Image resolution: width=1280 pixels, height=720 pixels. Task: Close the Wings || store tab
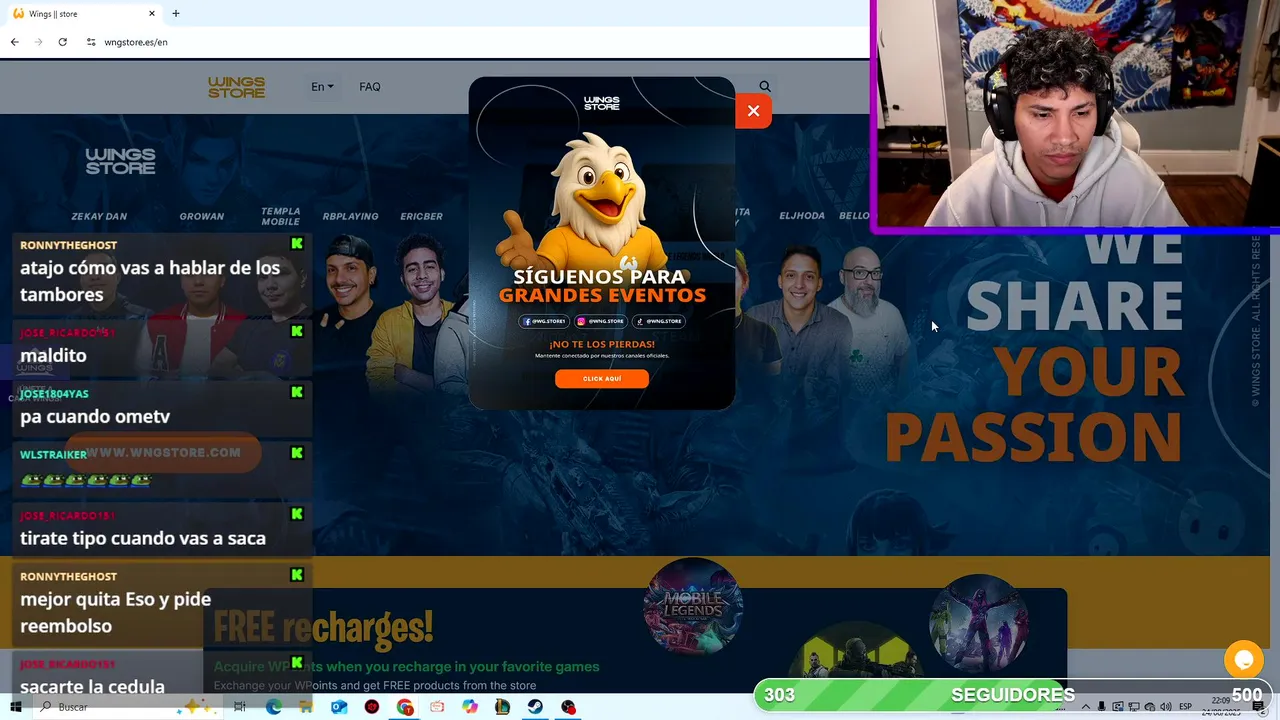[x=152, y=14]
